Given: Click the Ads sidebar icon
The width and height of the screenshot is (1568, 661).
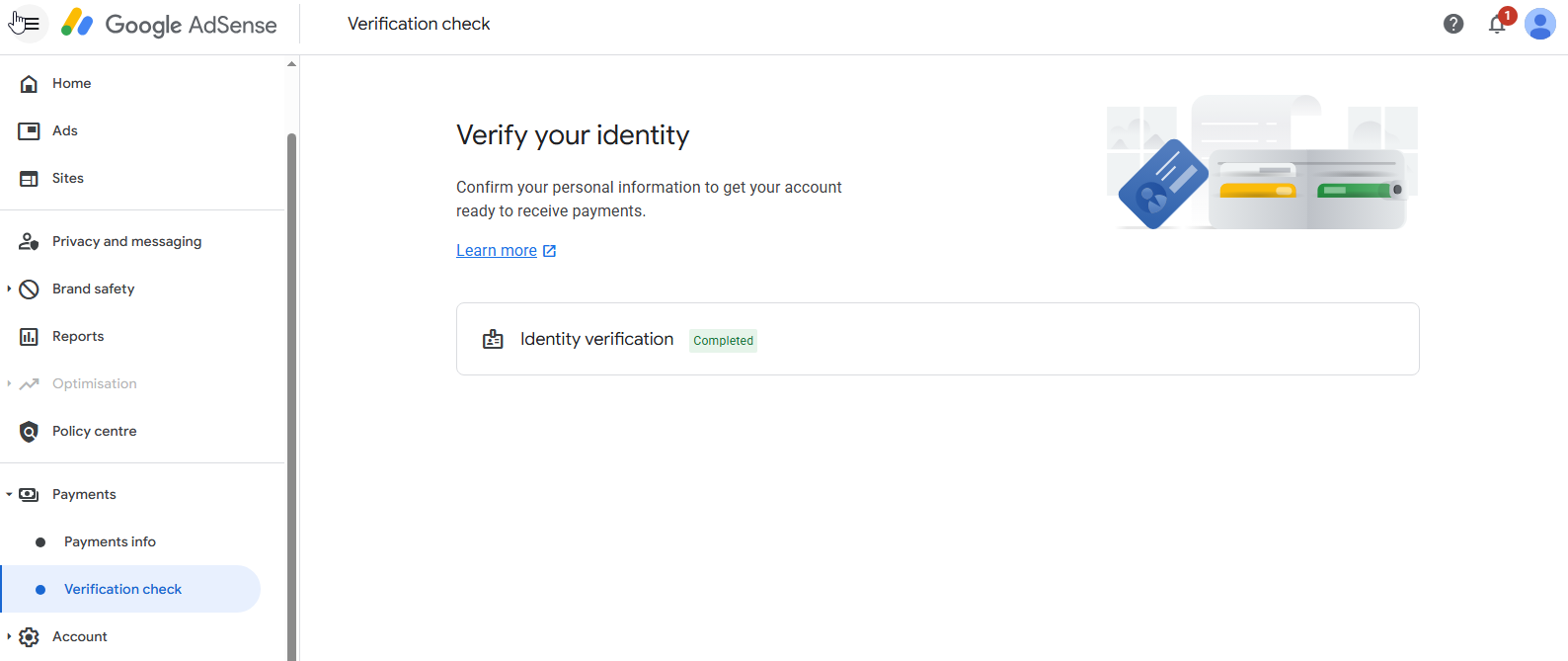Looking at the screenshot, I should pos(30,131).
